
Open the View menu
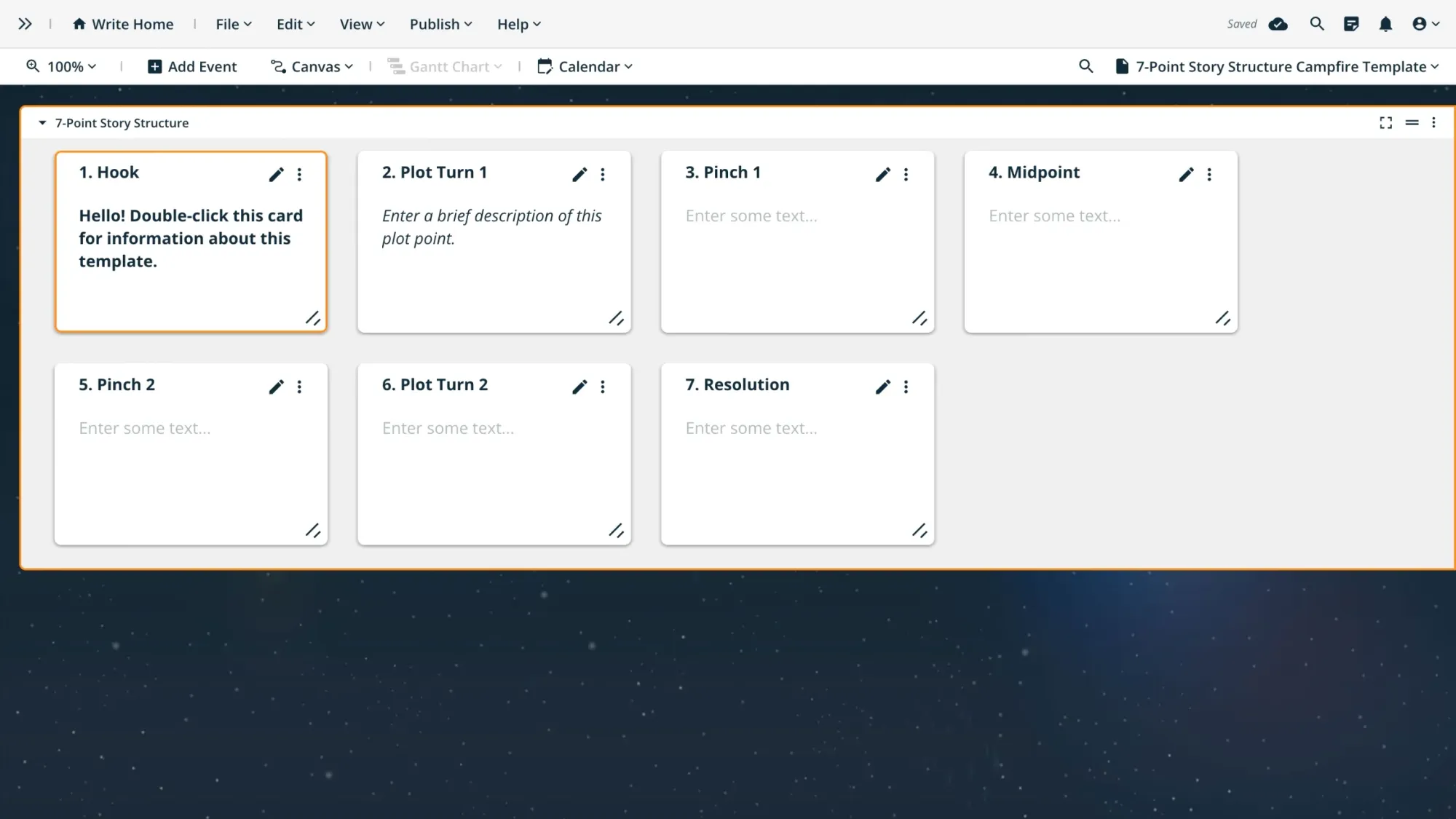pos(362,24)
